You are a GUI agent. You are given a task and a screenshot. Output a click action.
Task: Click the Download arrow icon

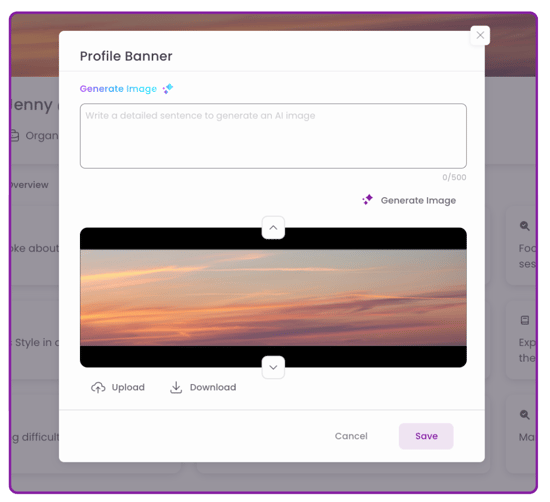(176, 387)
